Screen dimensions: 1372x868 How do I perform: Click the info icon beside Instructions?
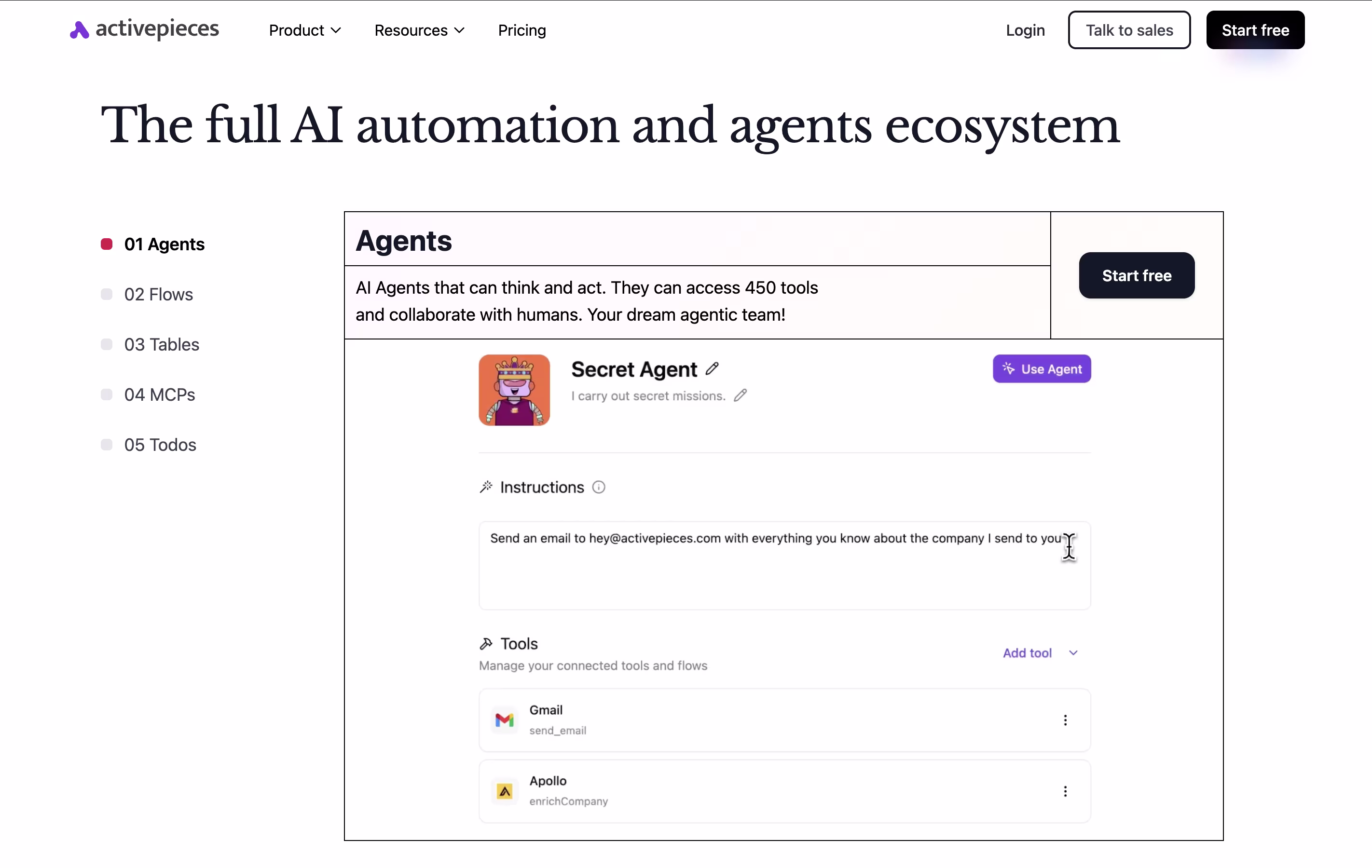598,487
